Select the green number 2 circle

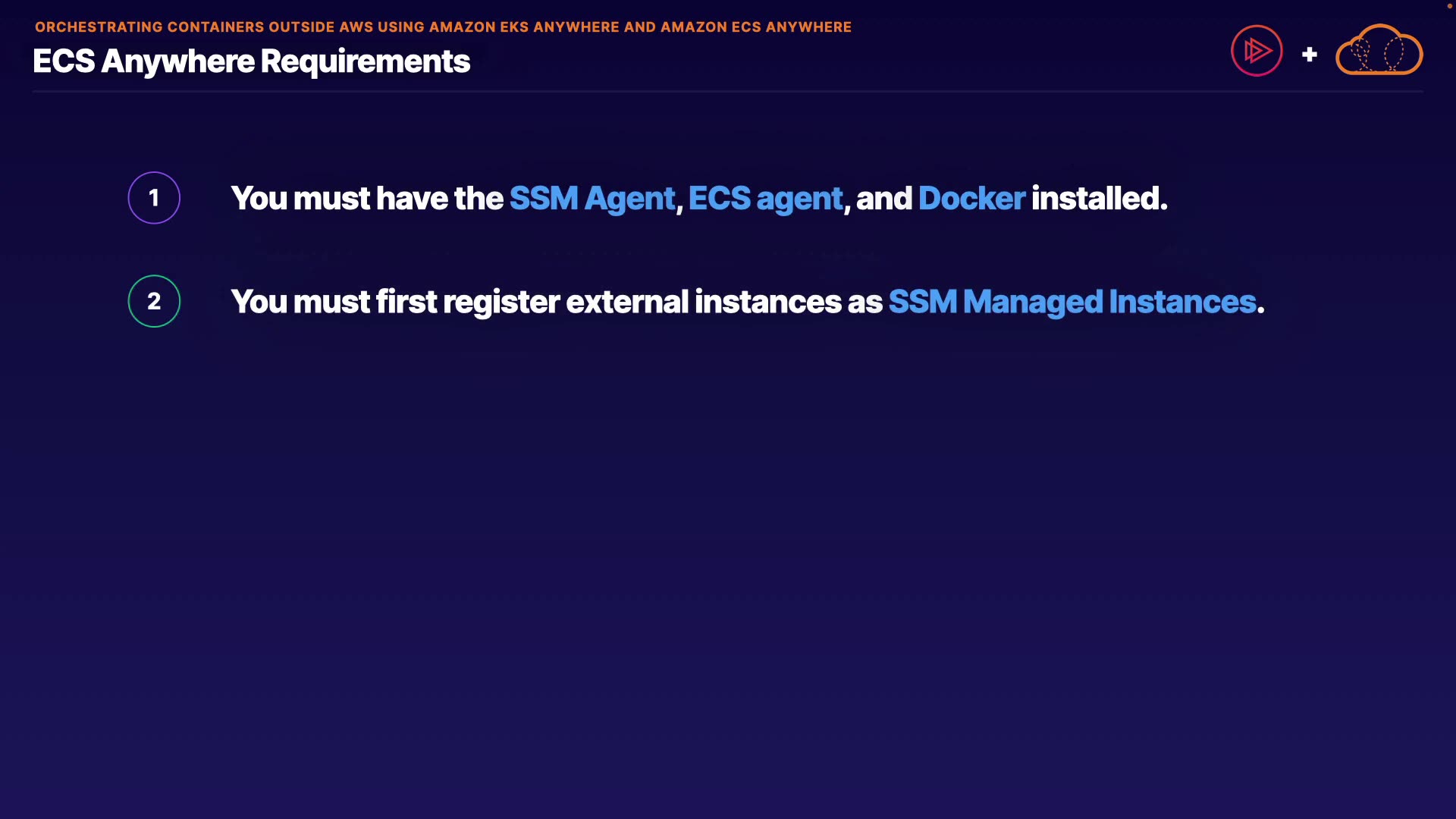154,301
